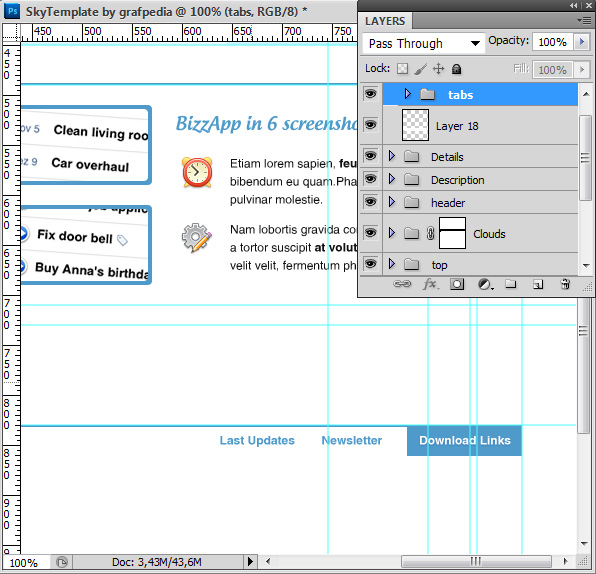Click Lock all padlock icon
Viewport: 596px width, 574px height.
tap(456, 69)
